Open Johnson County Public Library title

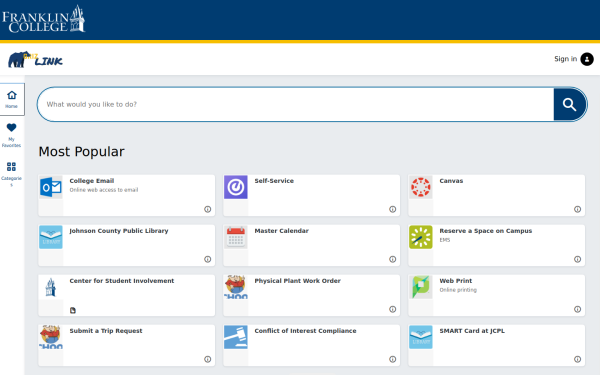pos(119,231)
